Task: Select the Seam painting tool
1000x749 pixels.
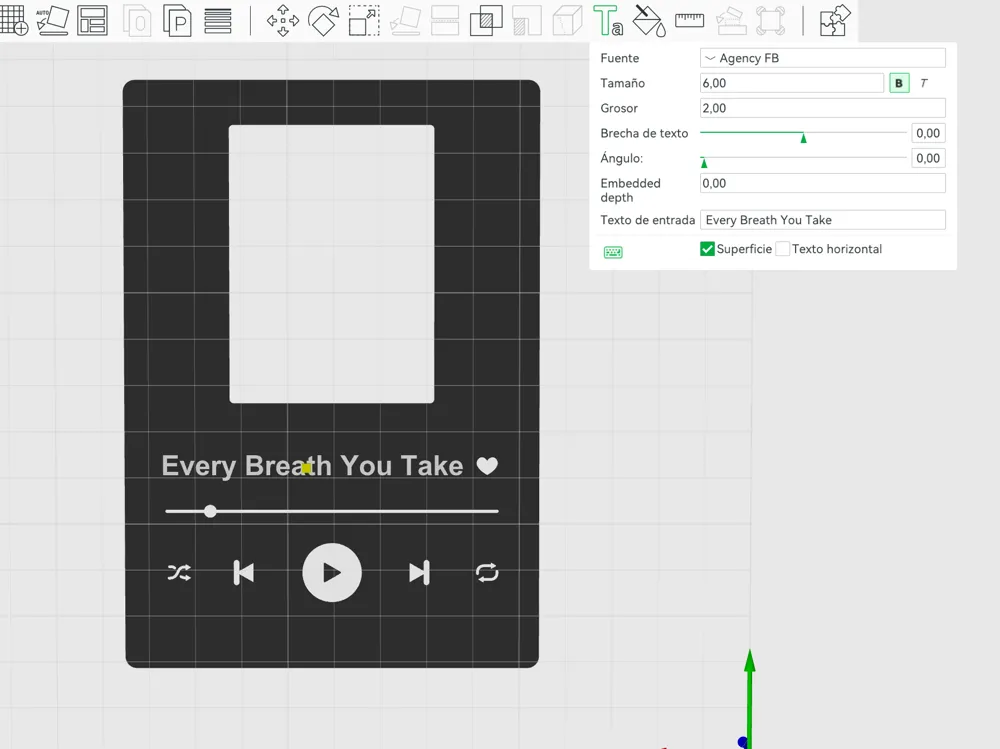Action: click(568, 20)
